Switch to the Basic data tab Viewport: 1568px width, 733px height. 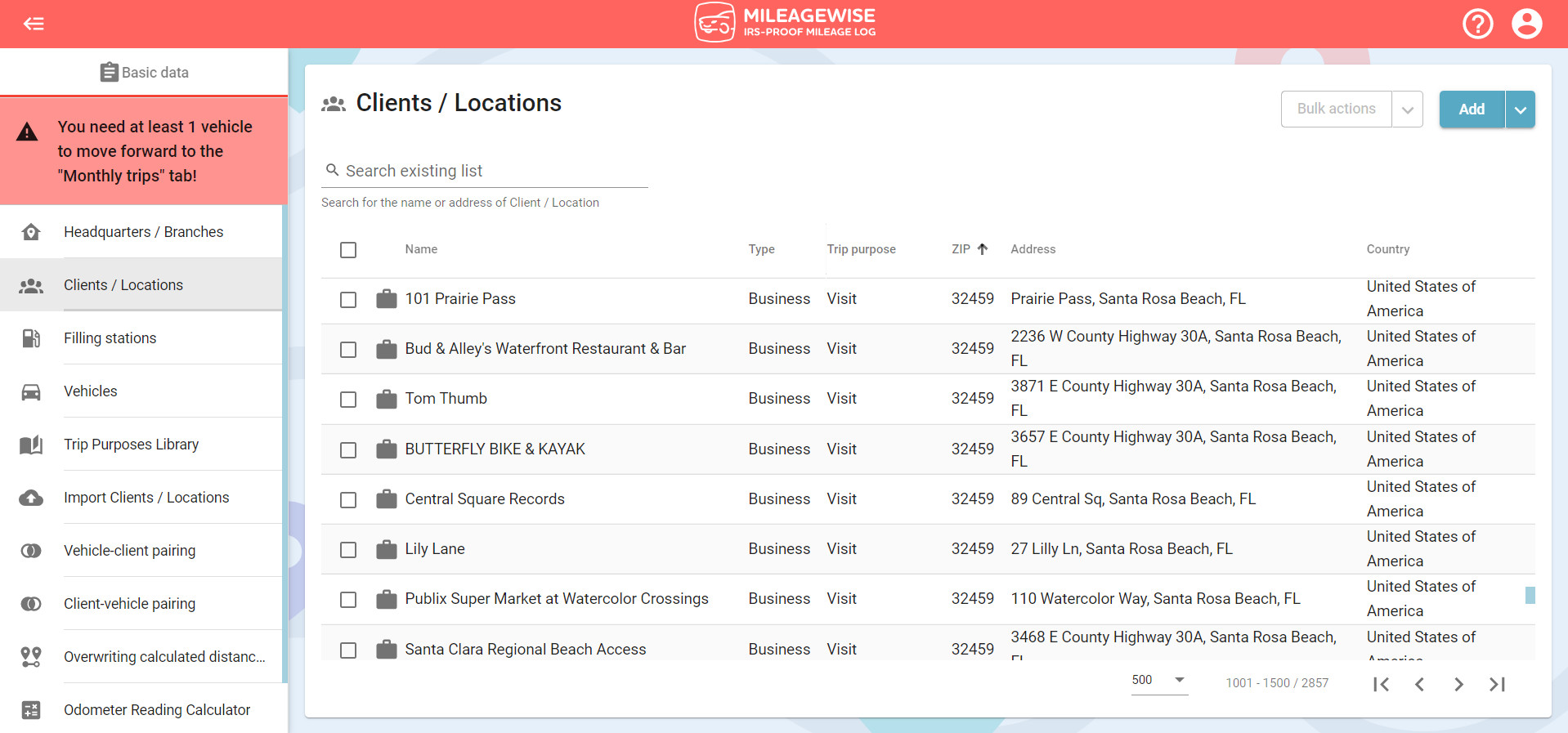click(x=144, y=73)
